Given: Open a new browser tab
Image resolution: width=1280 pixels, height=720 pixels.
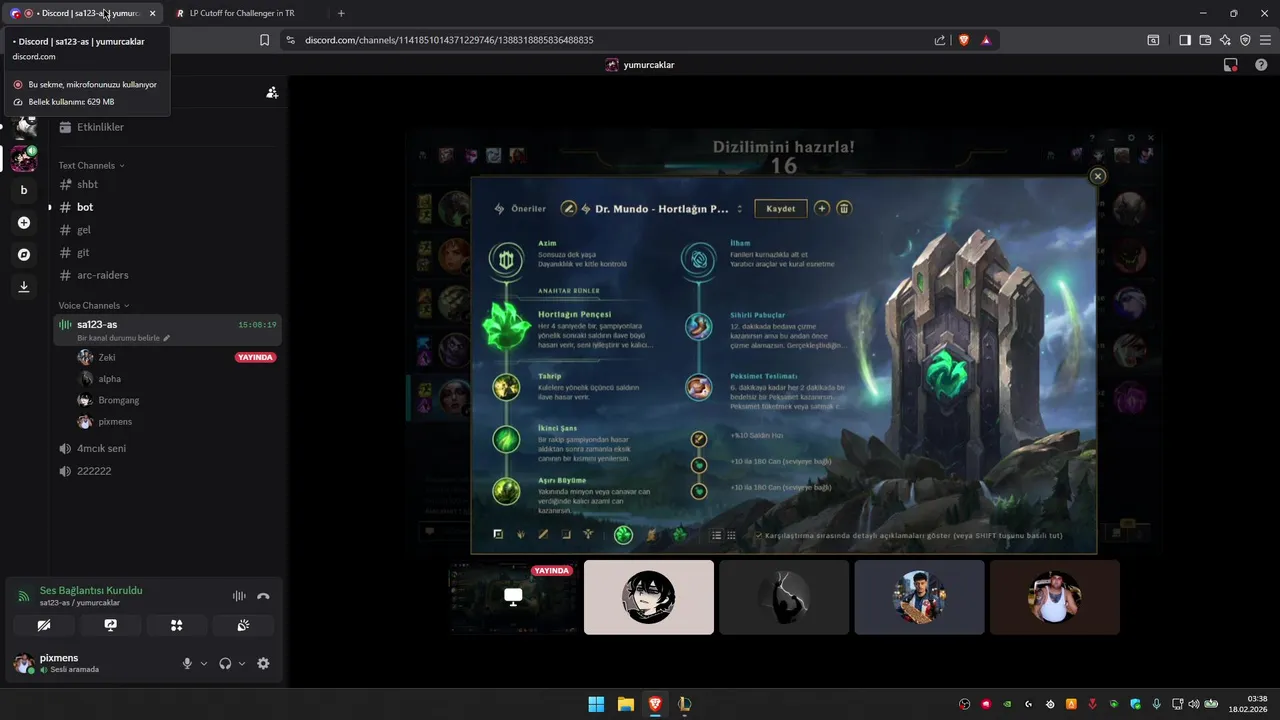Looking at the screenshot, I should (341, 13).
